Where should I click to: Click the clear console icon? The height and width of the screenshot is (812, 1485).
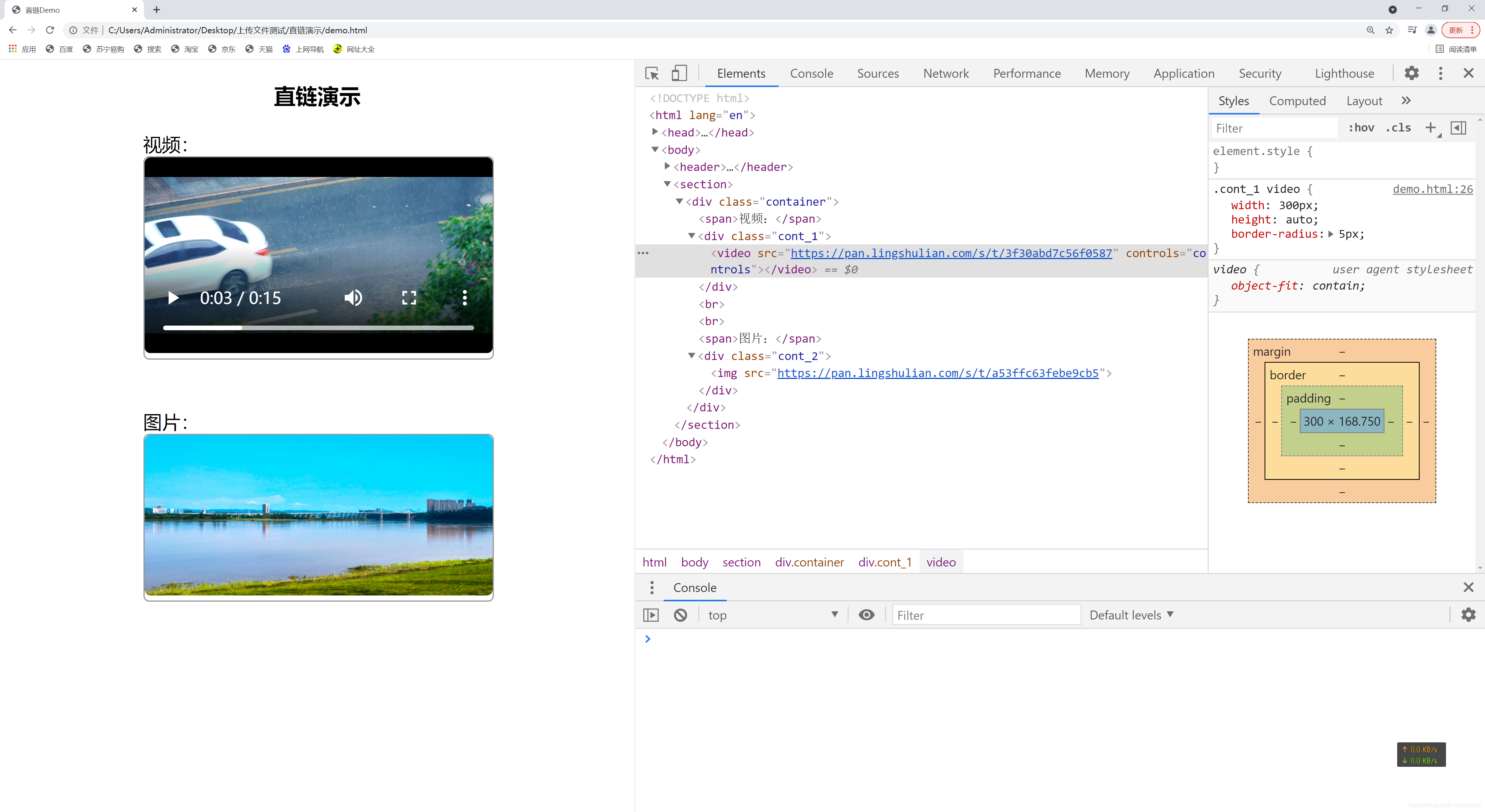[x=680, y=615]
